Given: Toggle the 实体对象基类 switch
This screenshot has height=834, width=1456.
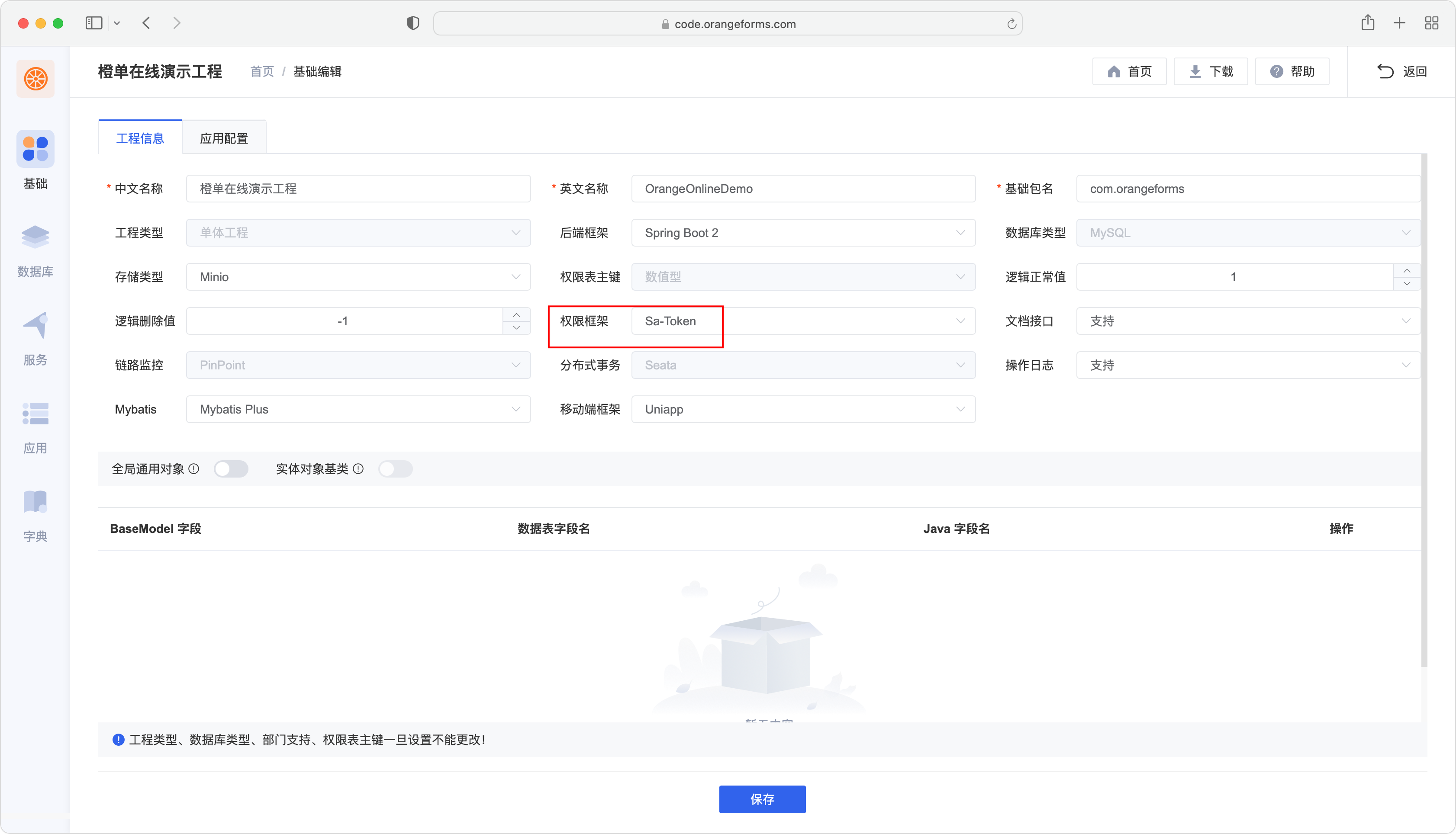Looking at the screenshot, I should click(395, 468).
